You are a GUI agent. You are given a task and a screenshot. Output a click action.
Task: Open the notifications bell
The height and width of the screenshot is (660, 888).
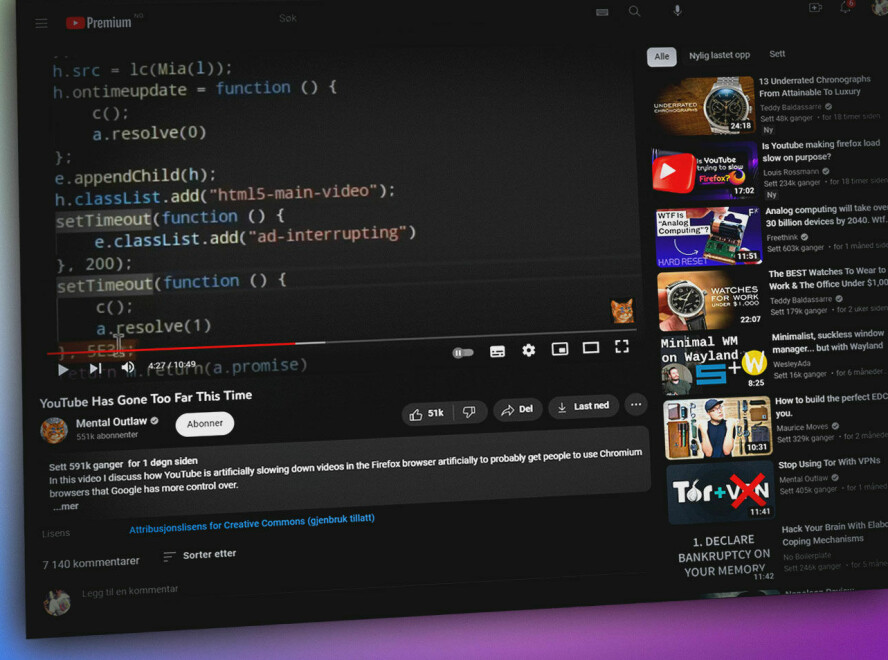click(846, 7)
